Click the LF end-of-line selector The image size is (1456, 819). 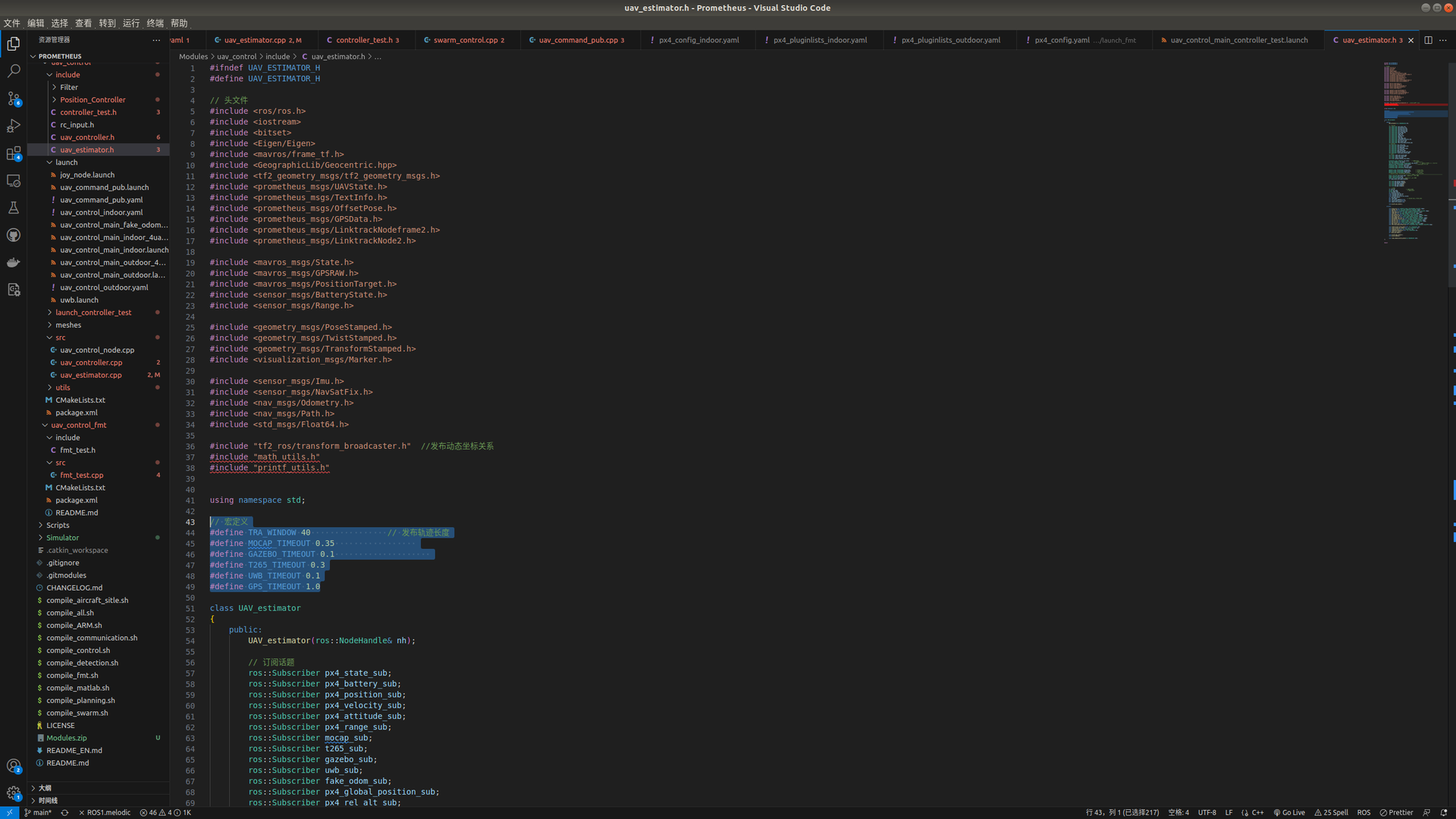[x=1228, y=812]
